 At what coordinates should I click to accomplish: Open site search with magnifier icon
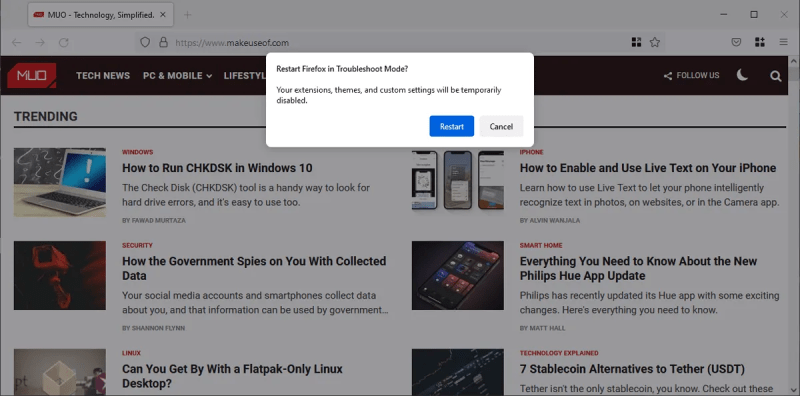click(776, 76)
